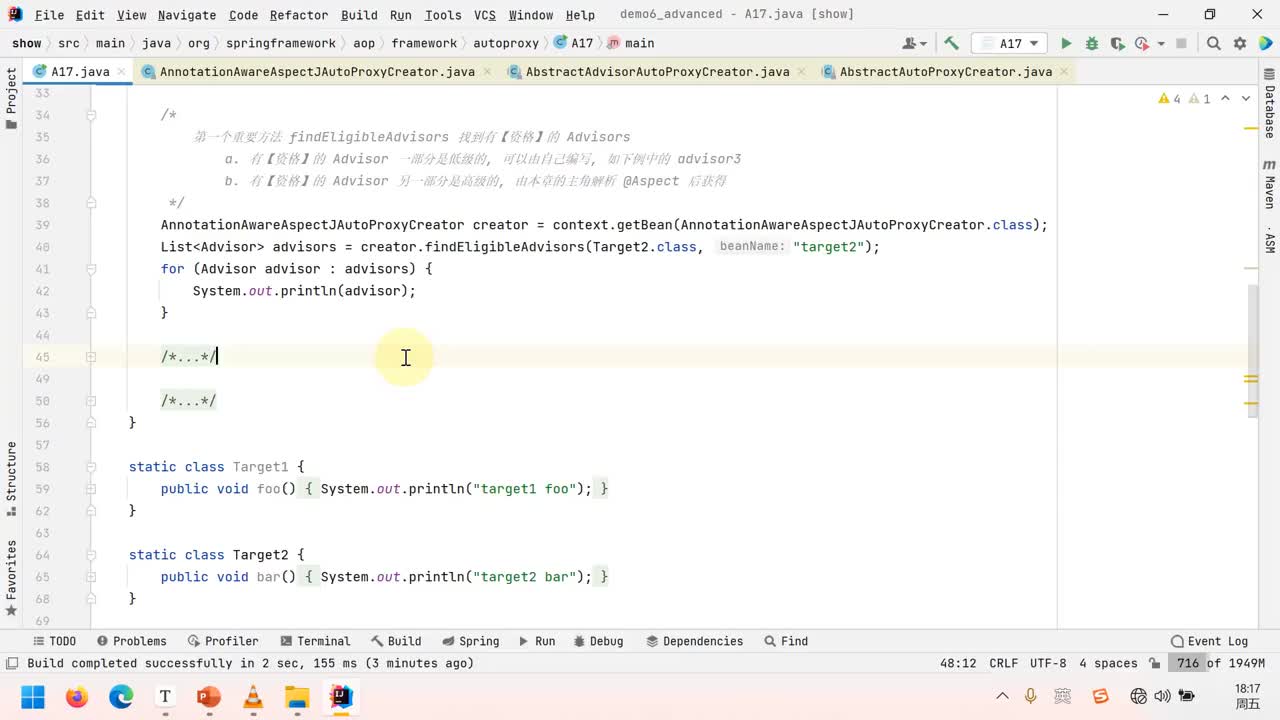This screenshot has width=1280, height=720.
Task: Open the File menu
Action: (x=49, y=15)
